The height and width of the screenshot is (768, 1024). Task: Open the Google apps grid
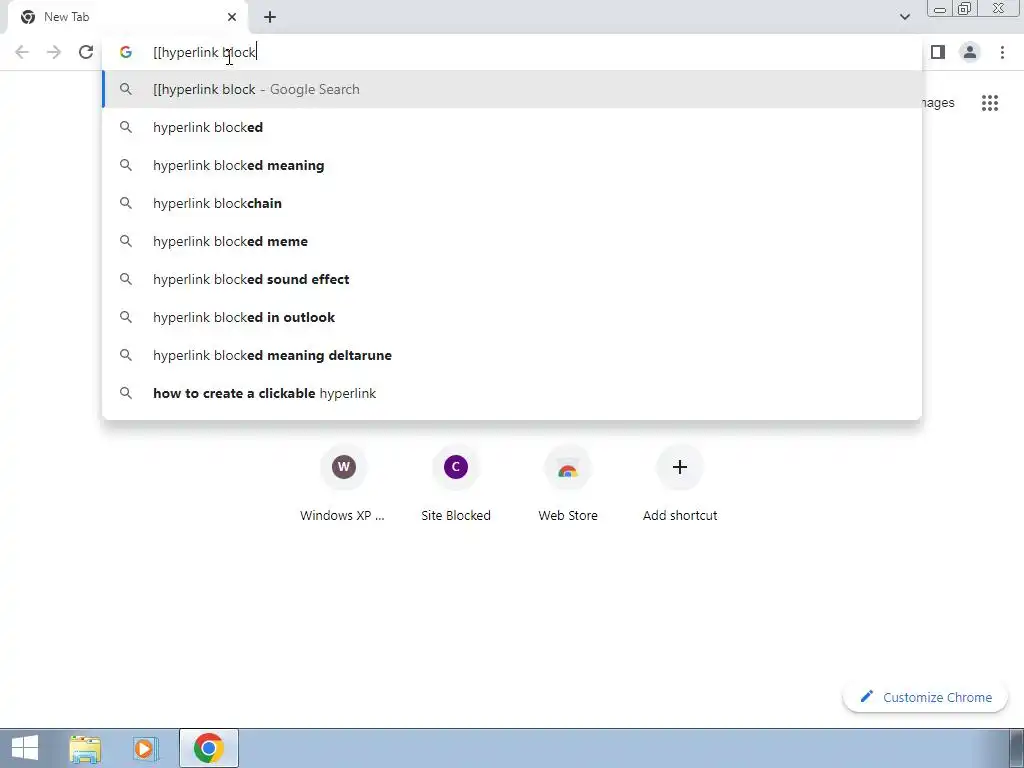tap(990, 103)
